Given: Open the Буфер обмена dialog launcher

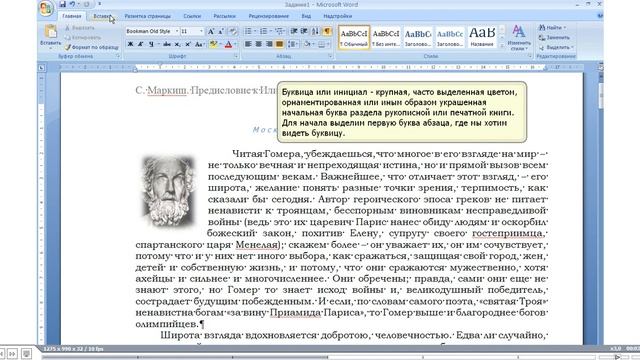Looking at the screenshot, I should tap(118, 56).
